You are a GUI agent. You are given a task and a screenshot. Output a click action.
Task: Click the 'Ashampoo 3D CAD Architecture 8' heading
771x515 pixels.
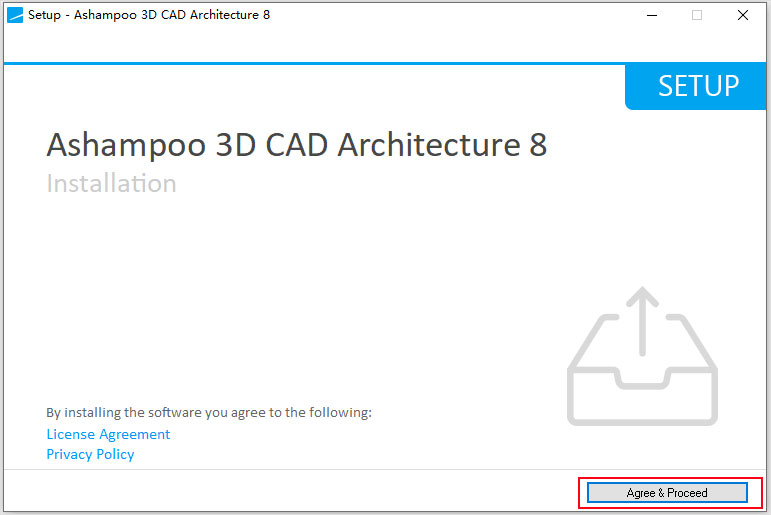point(297,145)
